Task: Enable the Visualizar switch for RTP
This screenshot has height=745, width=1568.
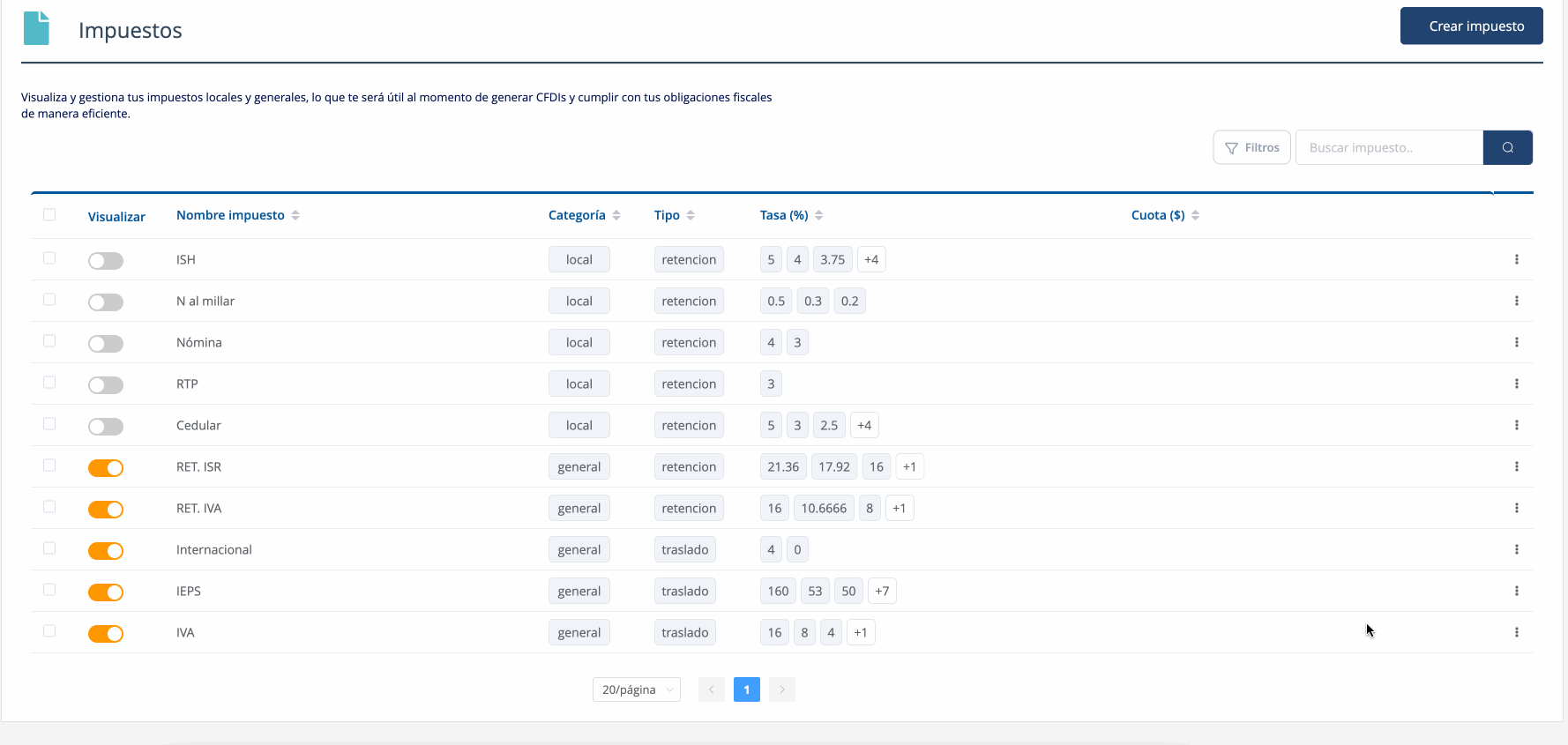Action: pyautogui.click(x=106, y=385)
